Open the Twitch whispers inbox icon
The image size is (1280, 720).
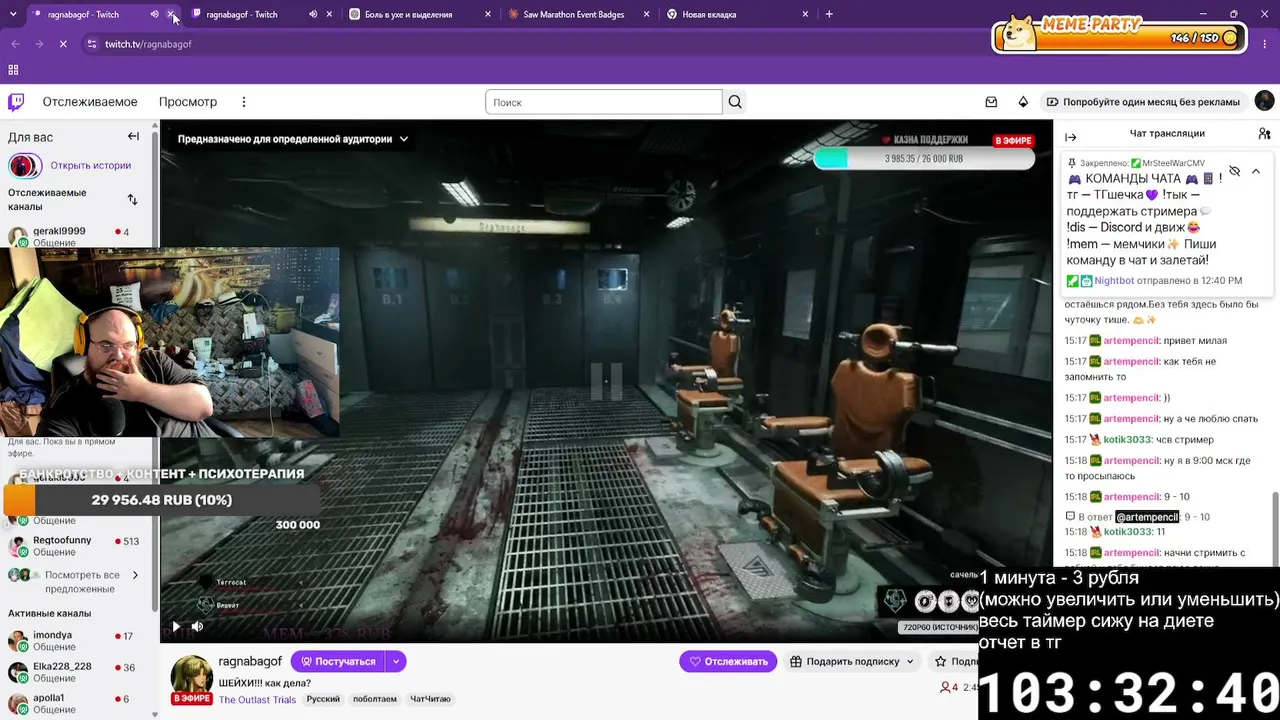(991, 102)
